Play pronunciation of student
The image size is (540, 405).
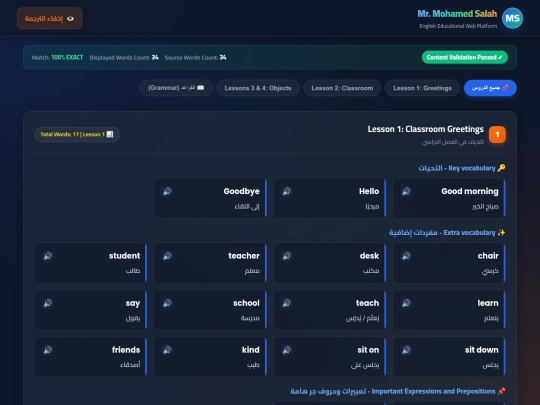click(48, 256)
